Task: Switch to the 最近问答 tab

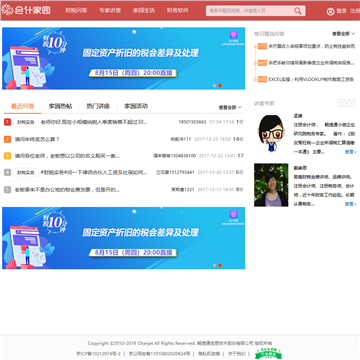Action: 22,106
